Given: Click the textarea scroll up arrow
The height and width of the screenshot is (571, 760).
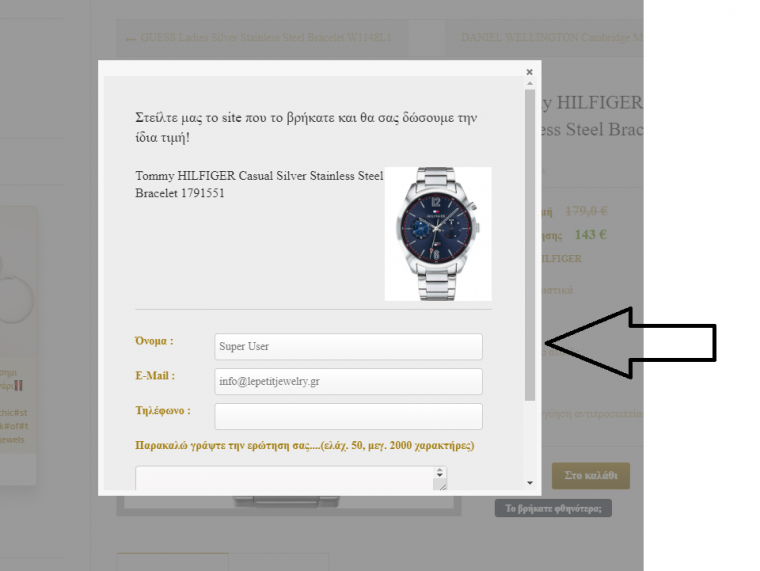Looking at the screenshot, I should coord(440,470).
